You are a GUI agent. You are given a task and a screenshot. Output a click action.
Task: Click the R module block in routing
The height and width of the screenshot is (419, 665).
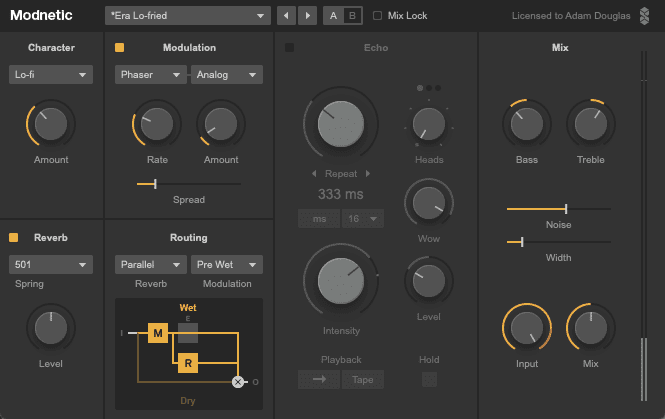click(x=188, y=363)
